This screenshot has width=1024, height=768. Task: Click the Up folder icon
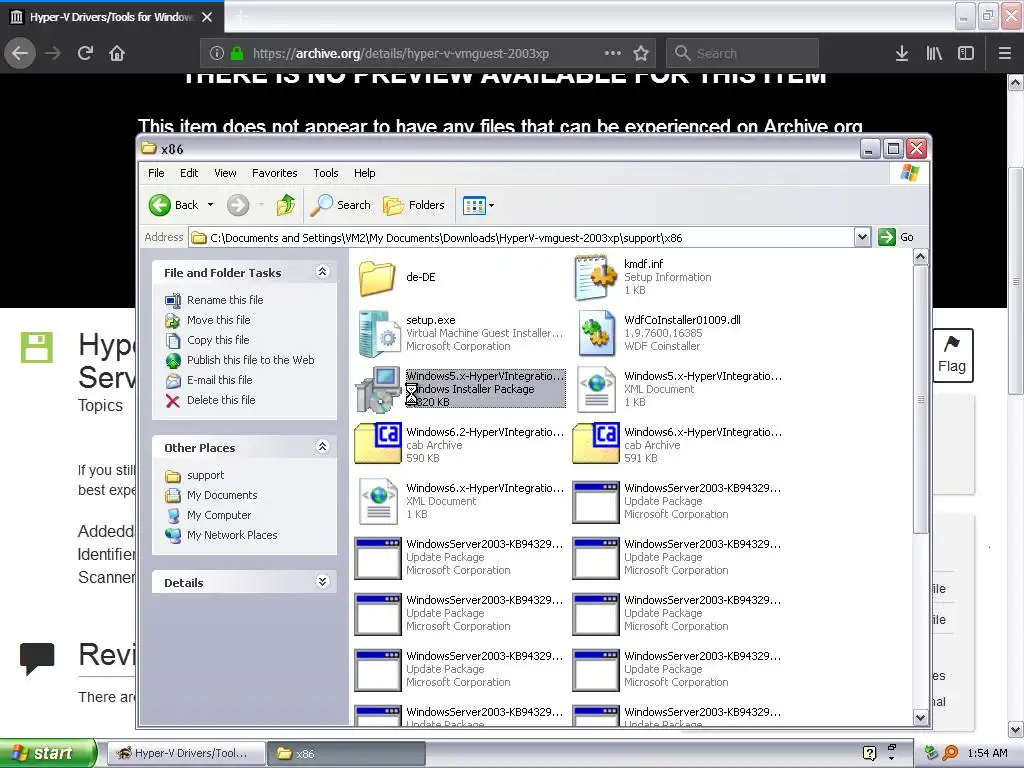pos(286,205)
